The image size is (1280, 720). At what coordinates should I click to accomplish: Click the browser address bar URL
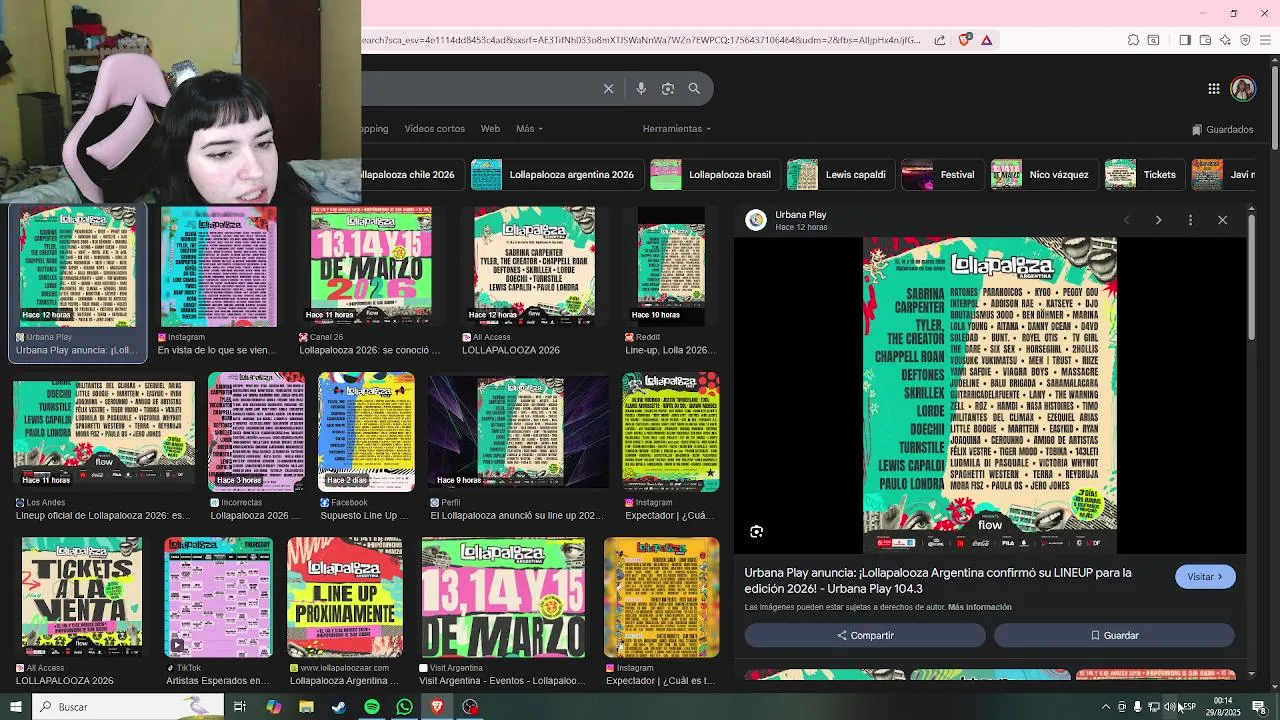pos(641,40)
